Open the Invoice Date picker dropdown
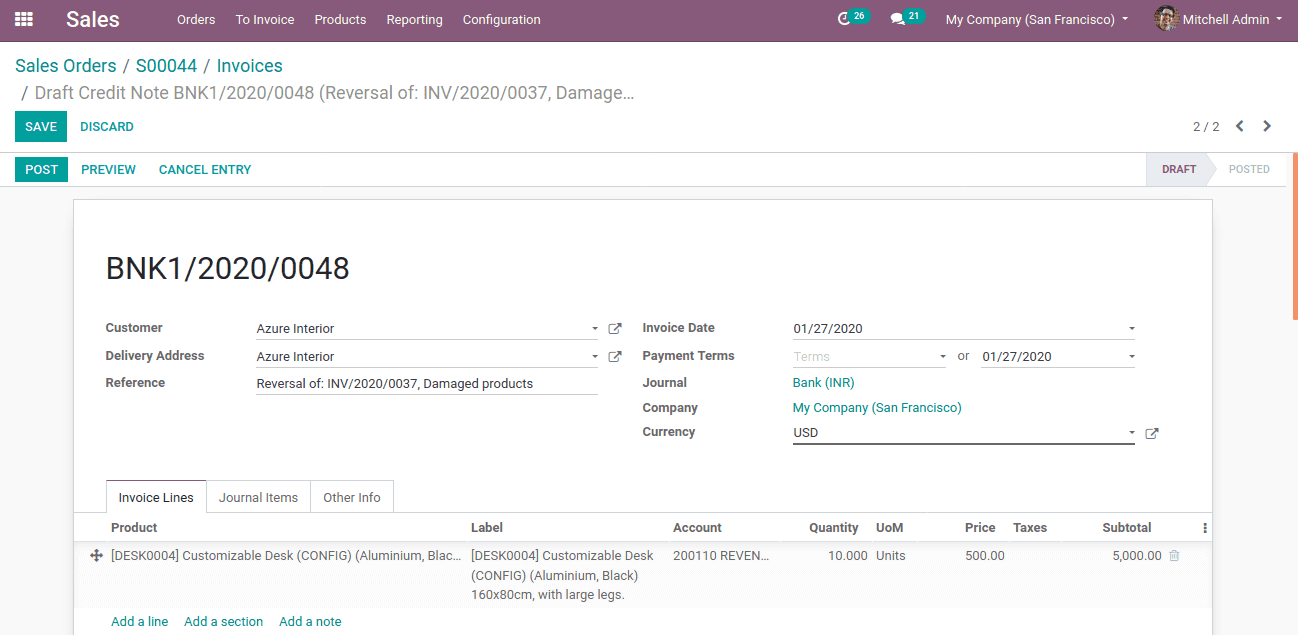 (x=1131, y=329)
